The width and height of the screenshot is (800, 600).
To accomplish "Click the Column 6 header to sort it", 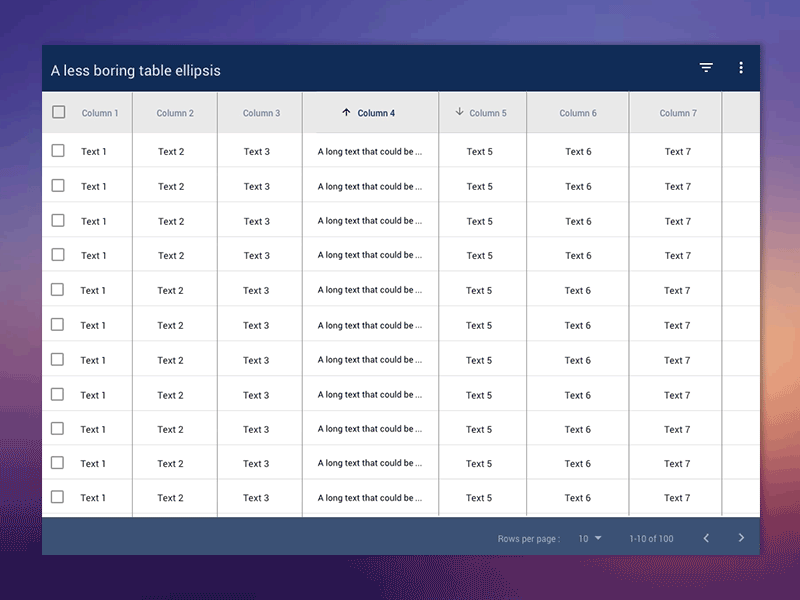I will pos(578,113).
